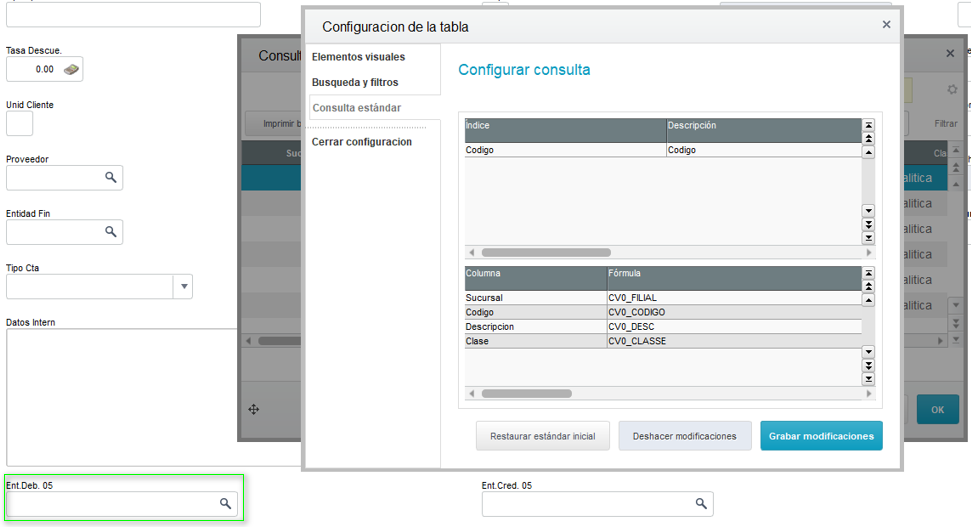
Task: Select the CV0_CODIGO formula cell
Action: [x=734, y=312]
